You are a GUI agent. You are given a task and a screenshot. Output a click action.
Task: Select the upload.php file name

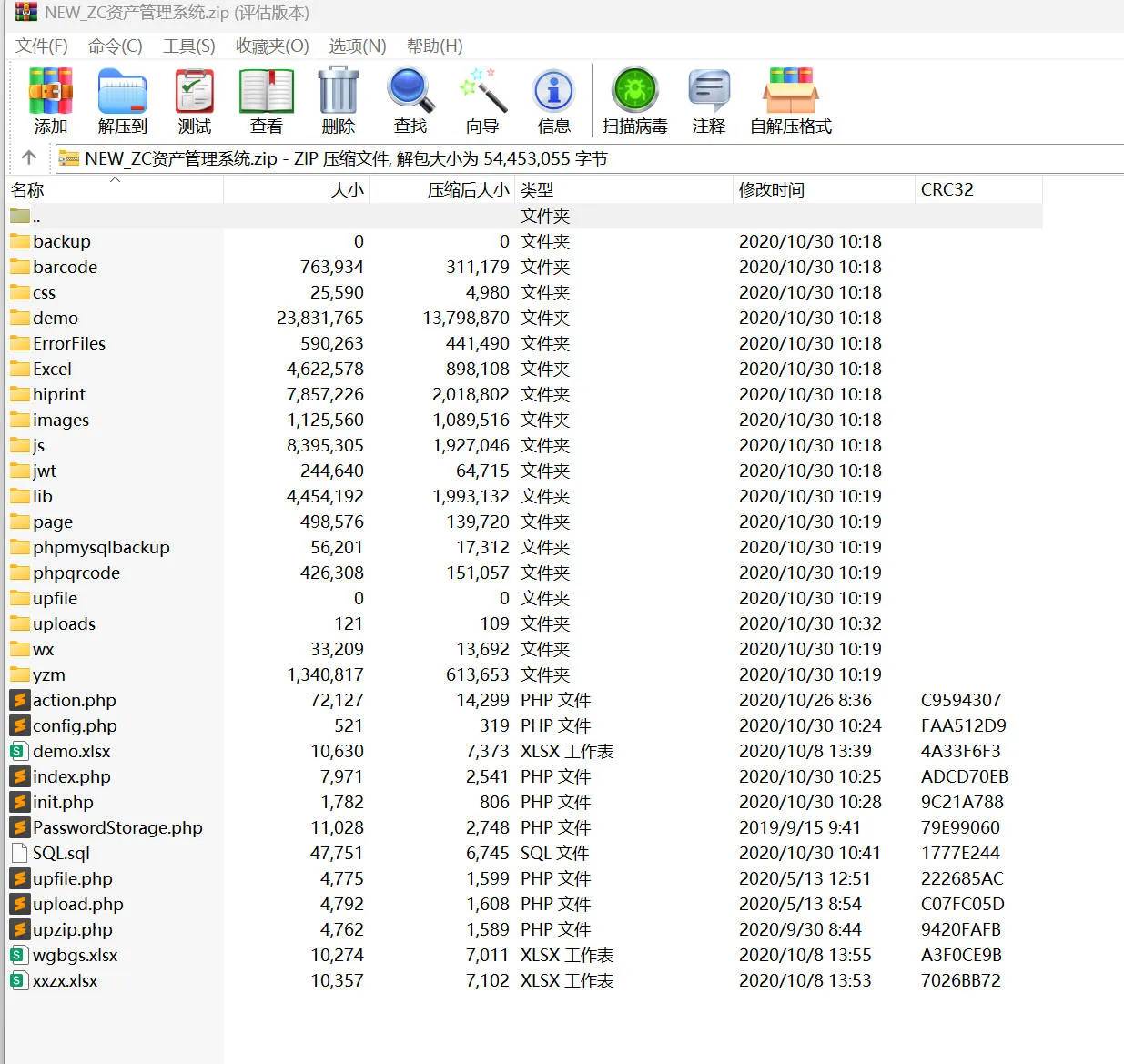(x=78, y=904)
